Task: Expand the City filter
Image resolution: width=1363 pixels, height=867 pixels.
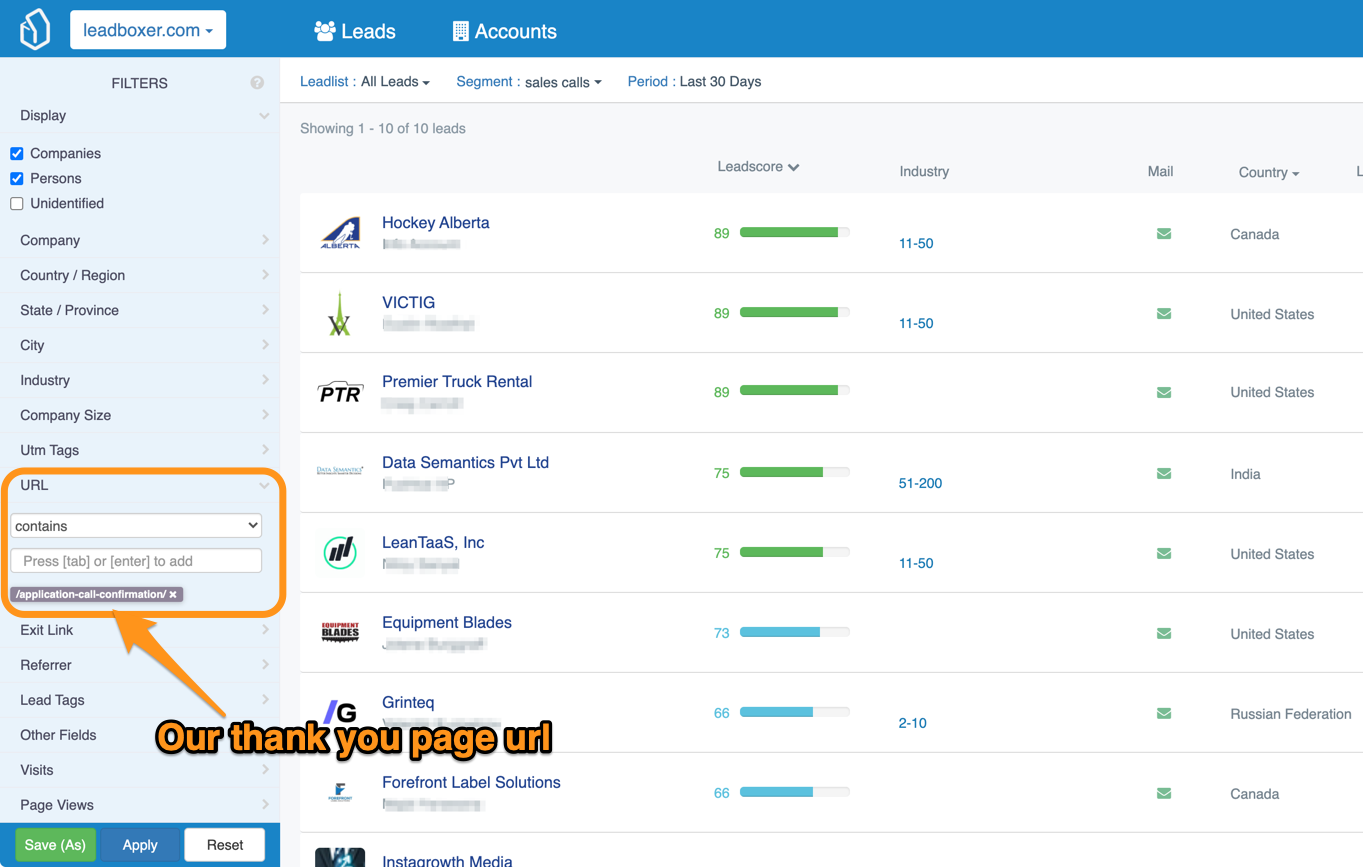Action: tap(140, 345)
